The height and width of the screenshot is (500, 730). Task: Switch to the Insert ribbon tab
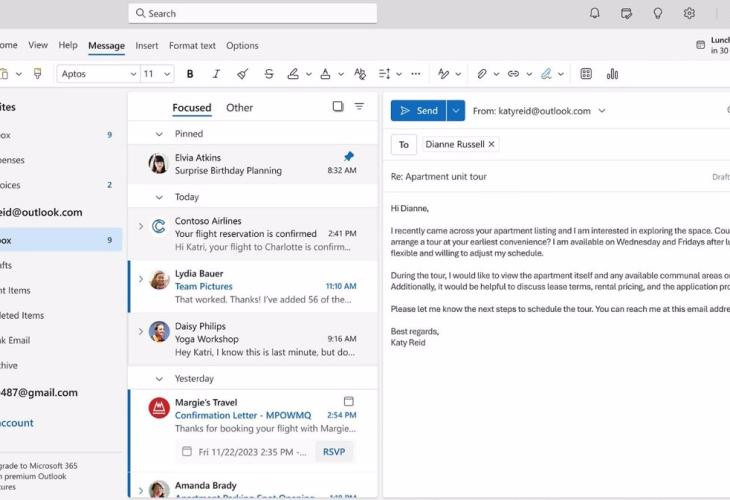(146, 45)
